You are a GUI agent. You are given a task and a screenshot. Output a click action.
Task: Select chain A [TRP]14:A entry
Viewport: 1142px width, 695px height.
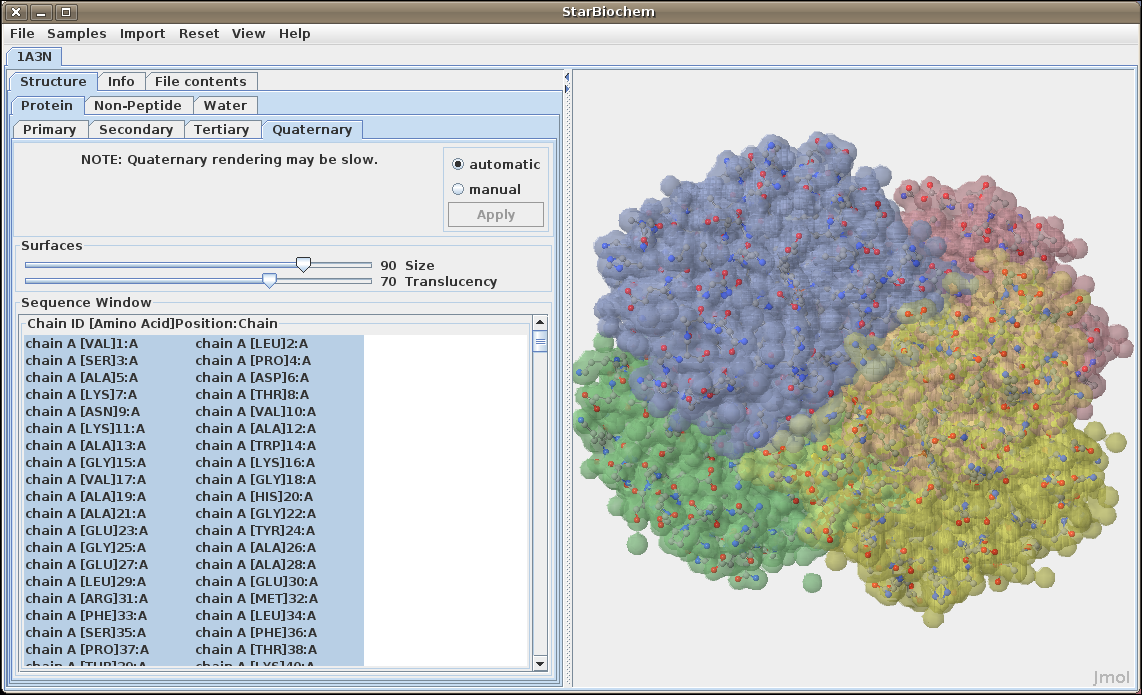256,446
